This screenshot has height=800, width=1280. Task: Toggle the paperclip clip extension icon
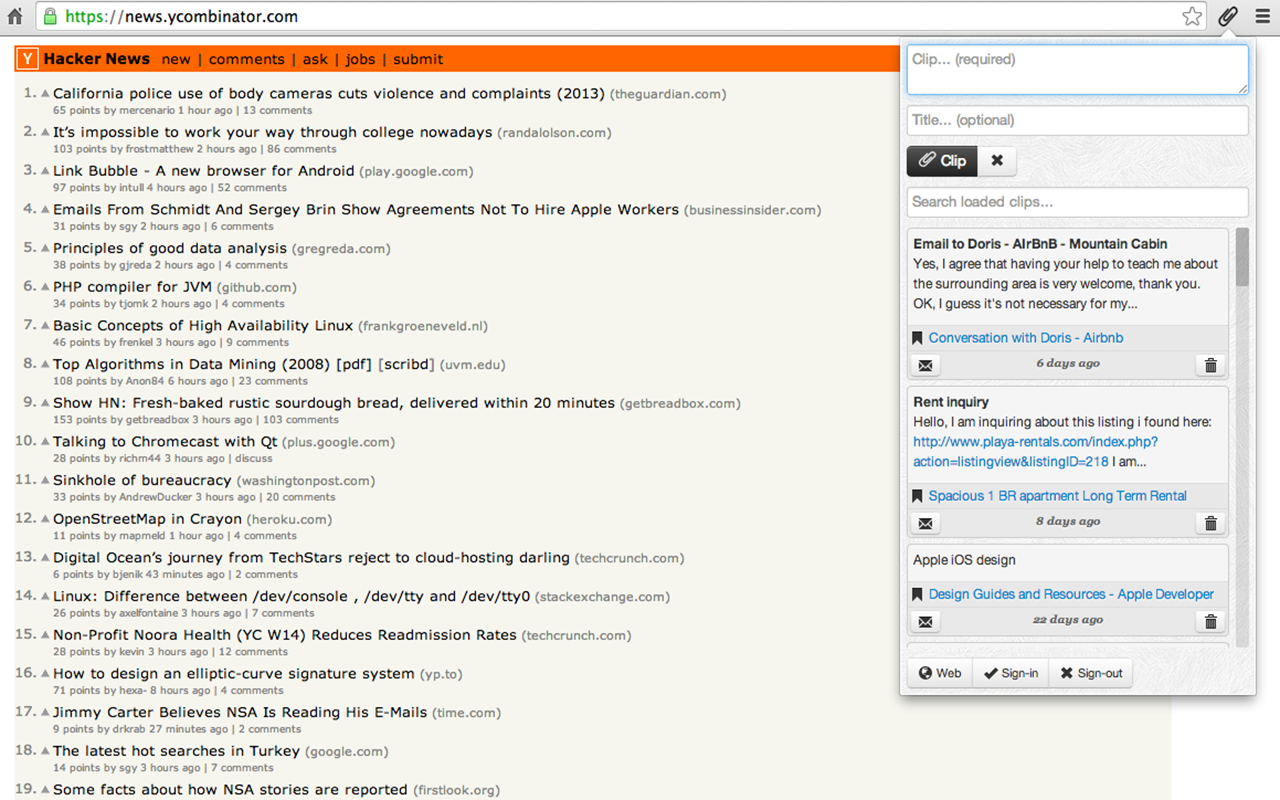1228,16
